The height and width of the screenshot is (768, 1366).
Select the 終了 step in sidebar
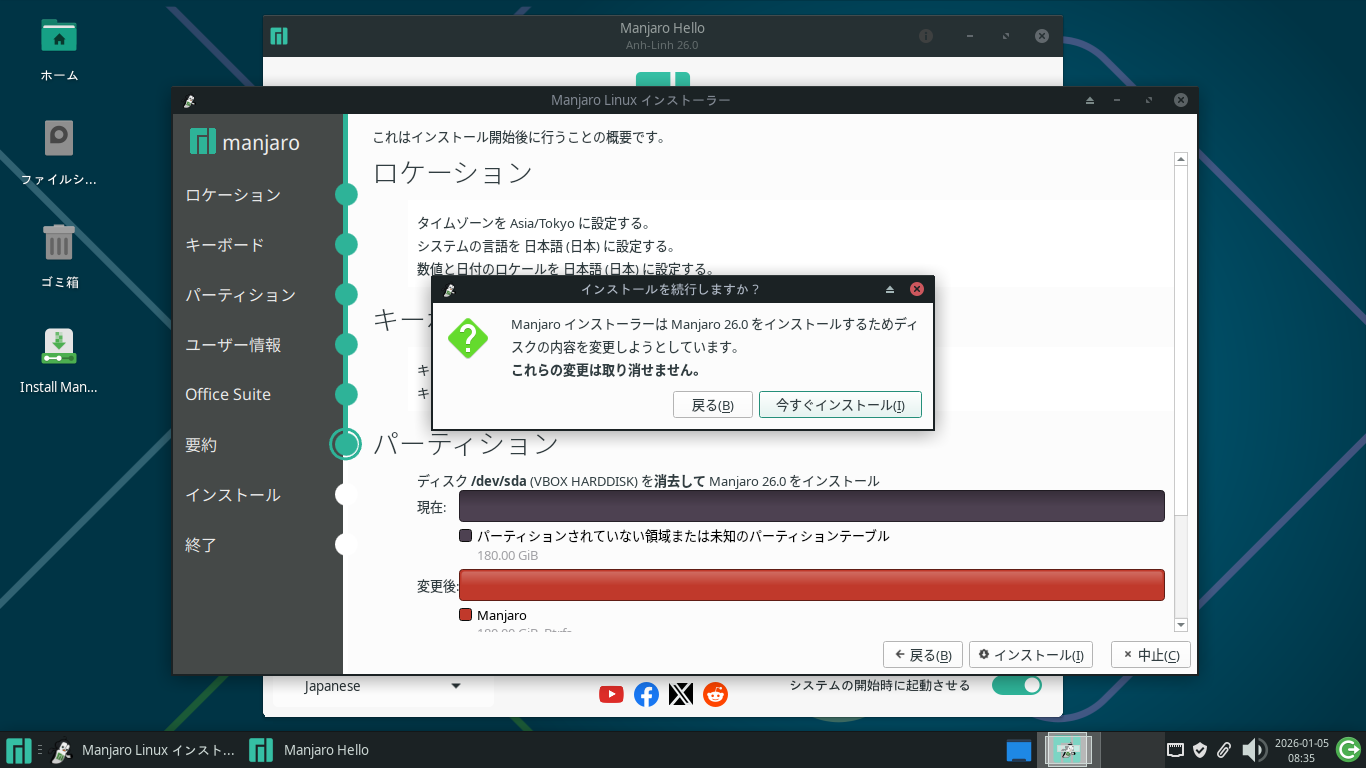click(201, 545)
